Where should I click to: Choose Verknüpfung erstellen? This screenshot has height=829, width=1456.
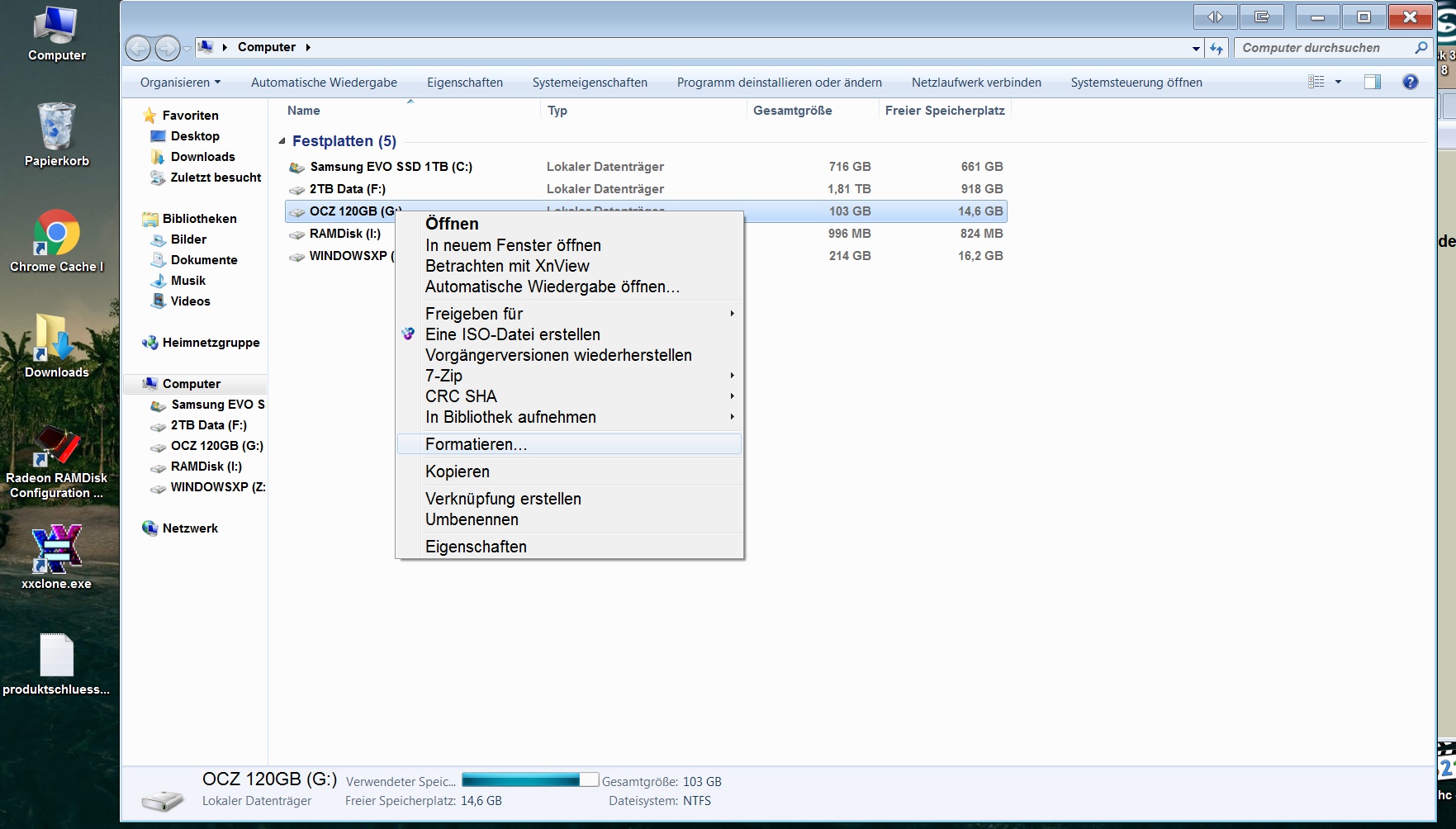[x=569, y=499]
